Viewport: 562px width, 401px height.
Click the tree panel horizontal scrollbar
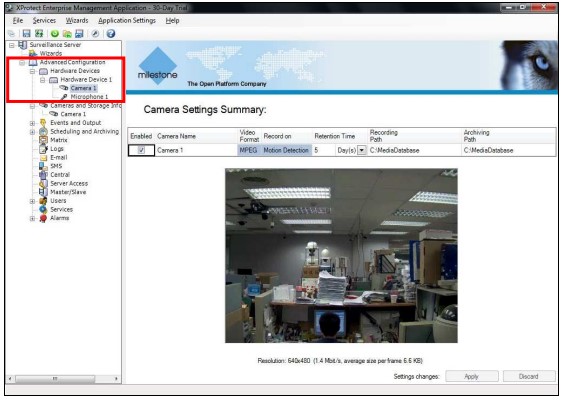tap(63, 378)
